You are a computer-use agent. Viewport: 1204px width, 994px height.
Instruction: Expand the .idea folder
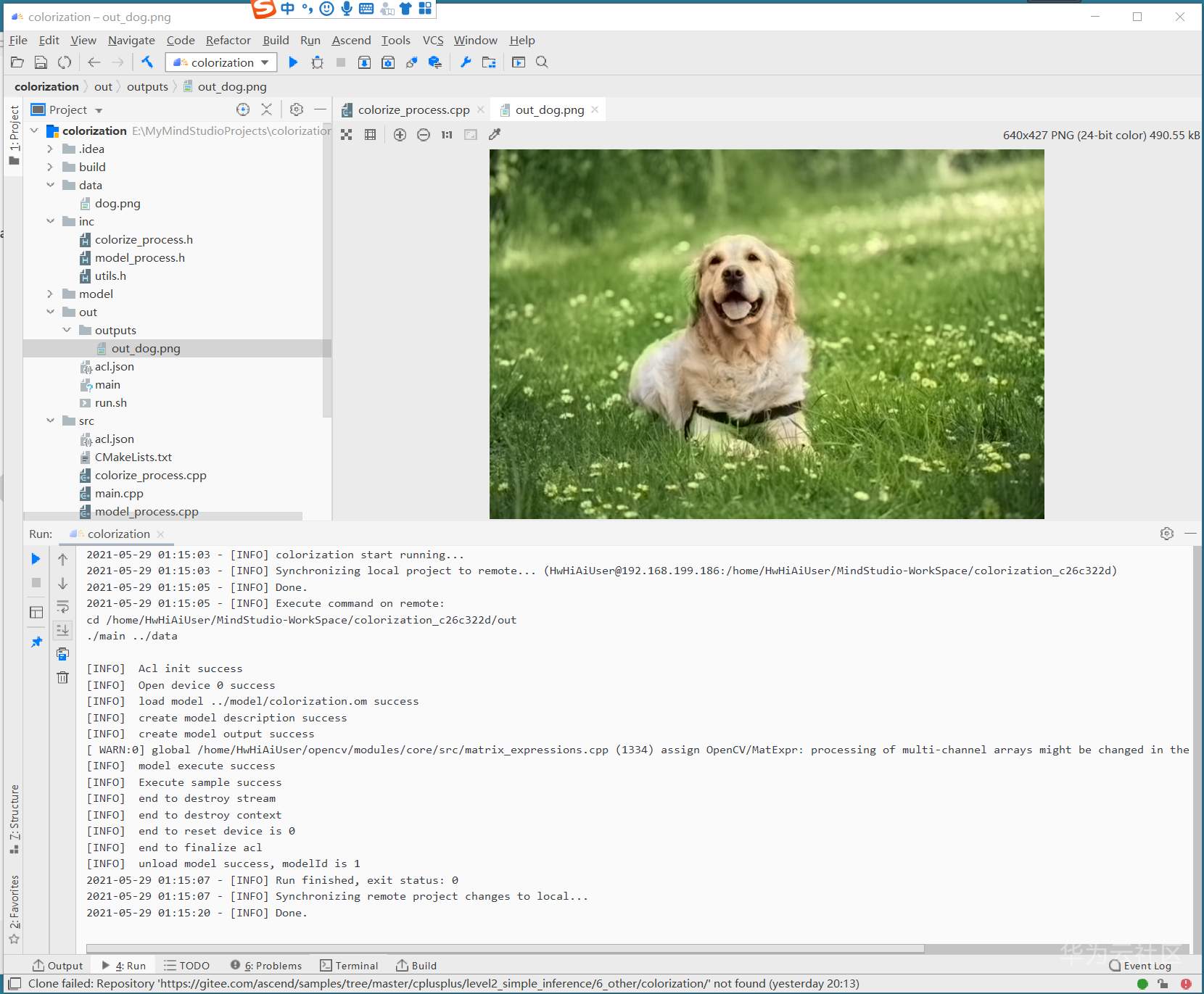click(x=50, y=149)
